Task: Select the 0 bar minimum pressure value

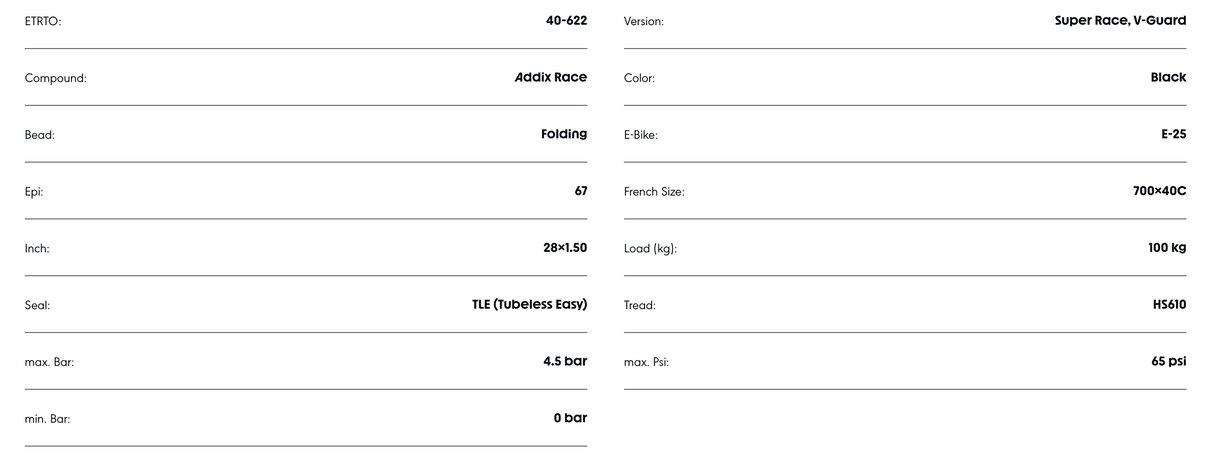Action: (570, 418)
